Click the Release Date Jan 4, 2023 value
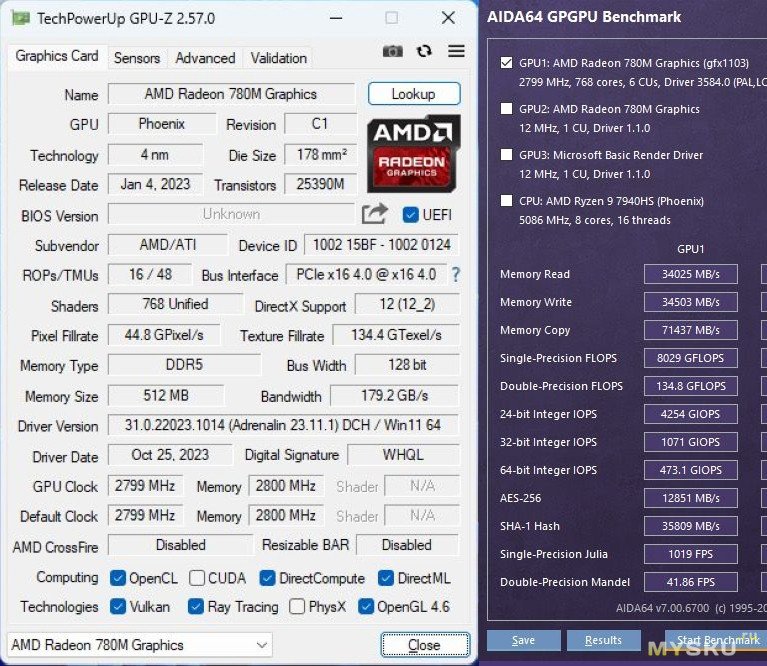 155,184
